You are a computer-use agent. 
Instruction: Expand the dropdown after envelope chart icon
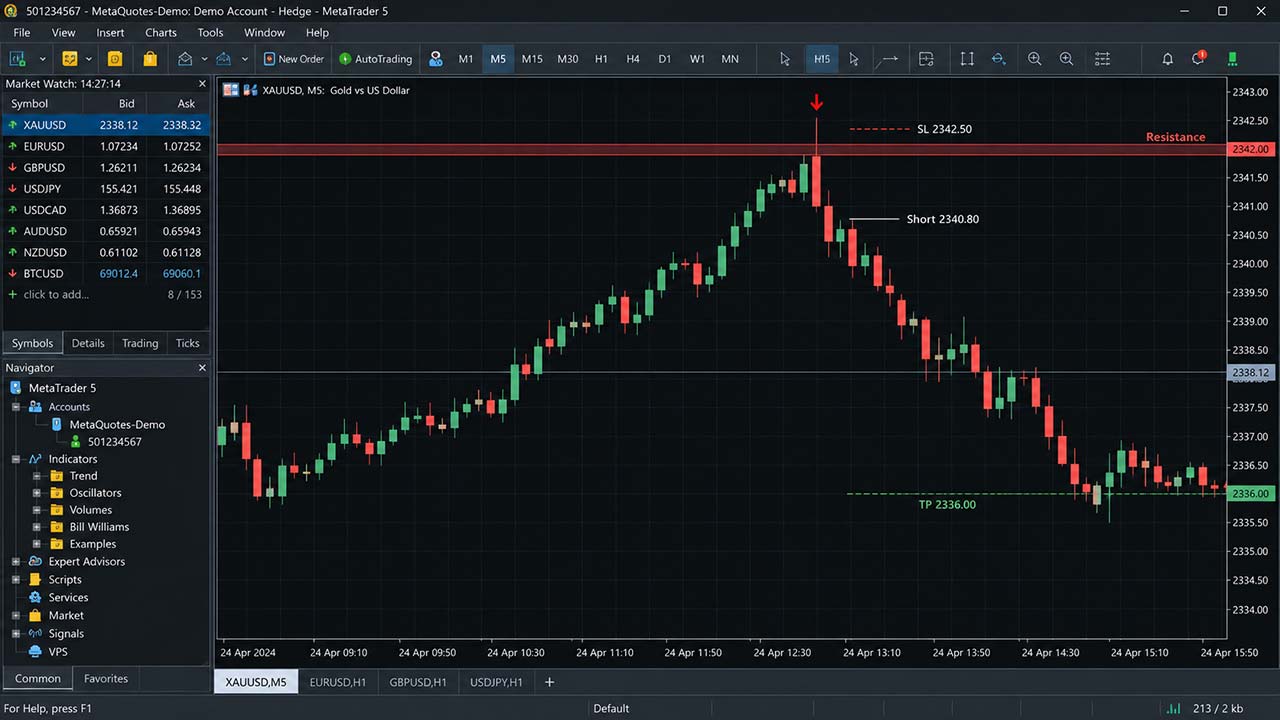pos(245,59)
